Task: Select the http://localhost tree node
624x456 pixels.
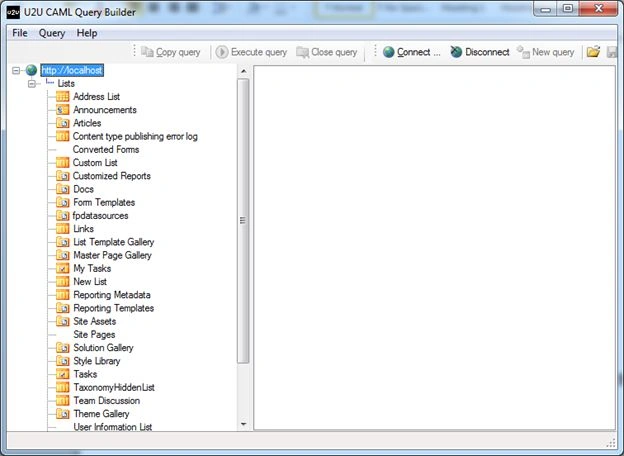Action: (72, 70)
